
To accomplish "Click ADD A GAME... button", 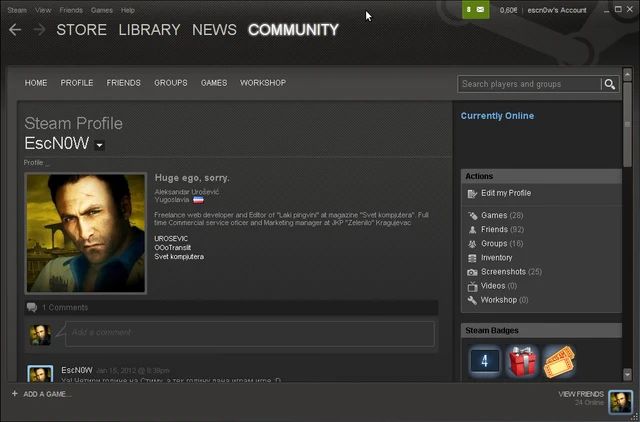I will click(x=47, y=394).
